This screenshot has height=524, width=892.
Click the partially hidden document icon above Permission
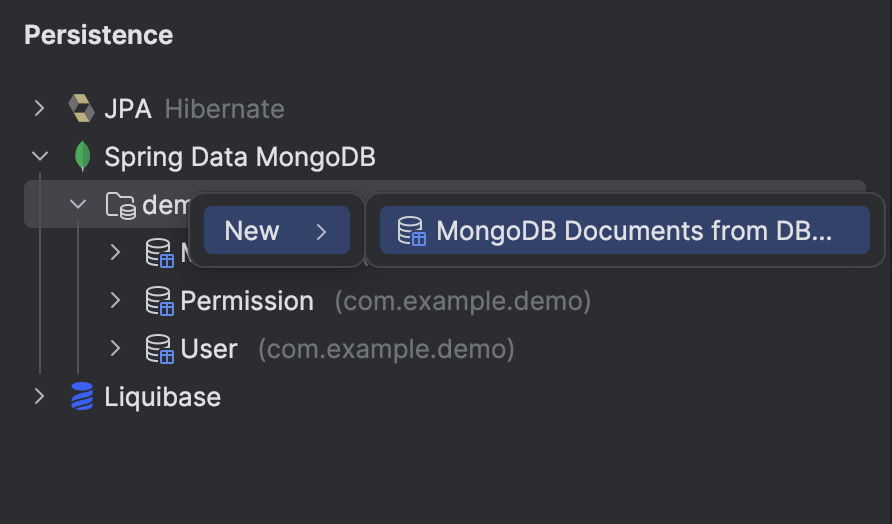(x=159, y=252)
